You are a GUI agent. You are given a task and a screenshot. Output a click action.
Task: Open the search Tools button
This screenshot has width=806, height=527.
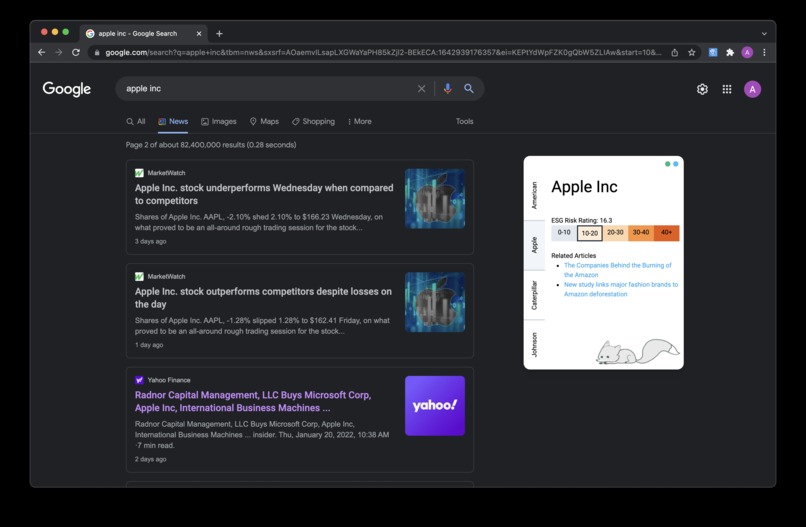click(465, 121)
